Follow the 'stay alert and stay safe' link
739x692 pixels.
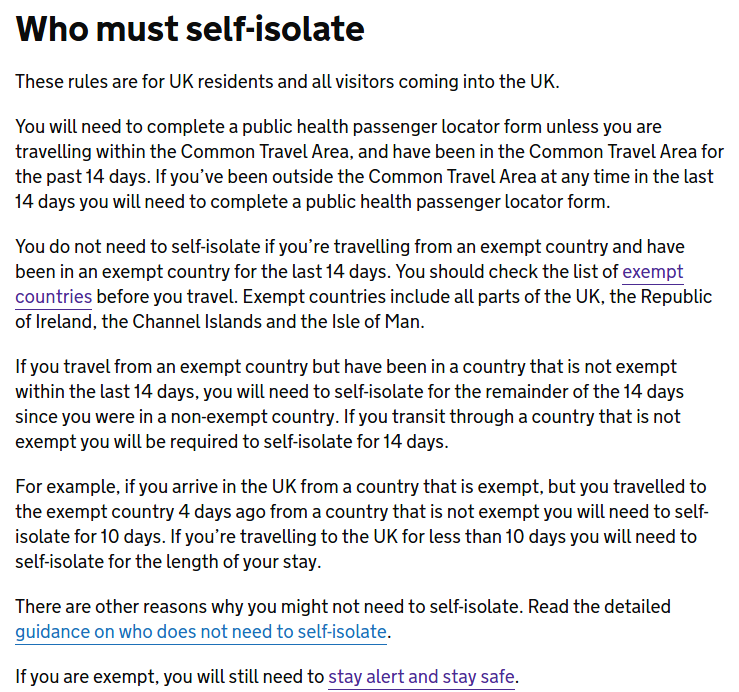[x=421, y=676]
